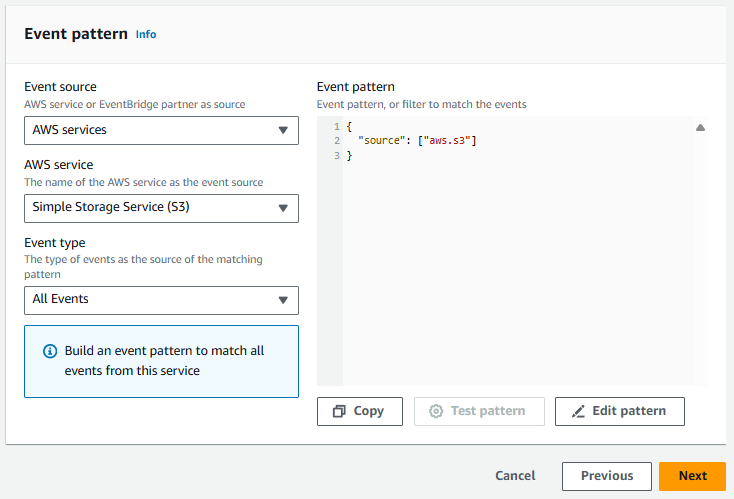Click Edit pattern button text
The width and height of the screenshot is (734, 499).
pos(629,411)
